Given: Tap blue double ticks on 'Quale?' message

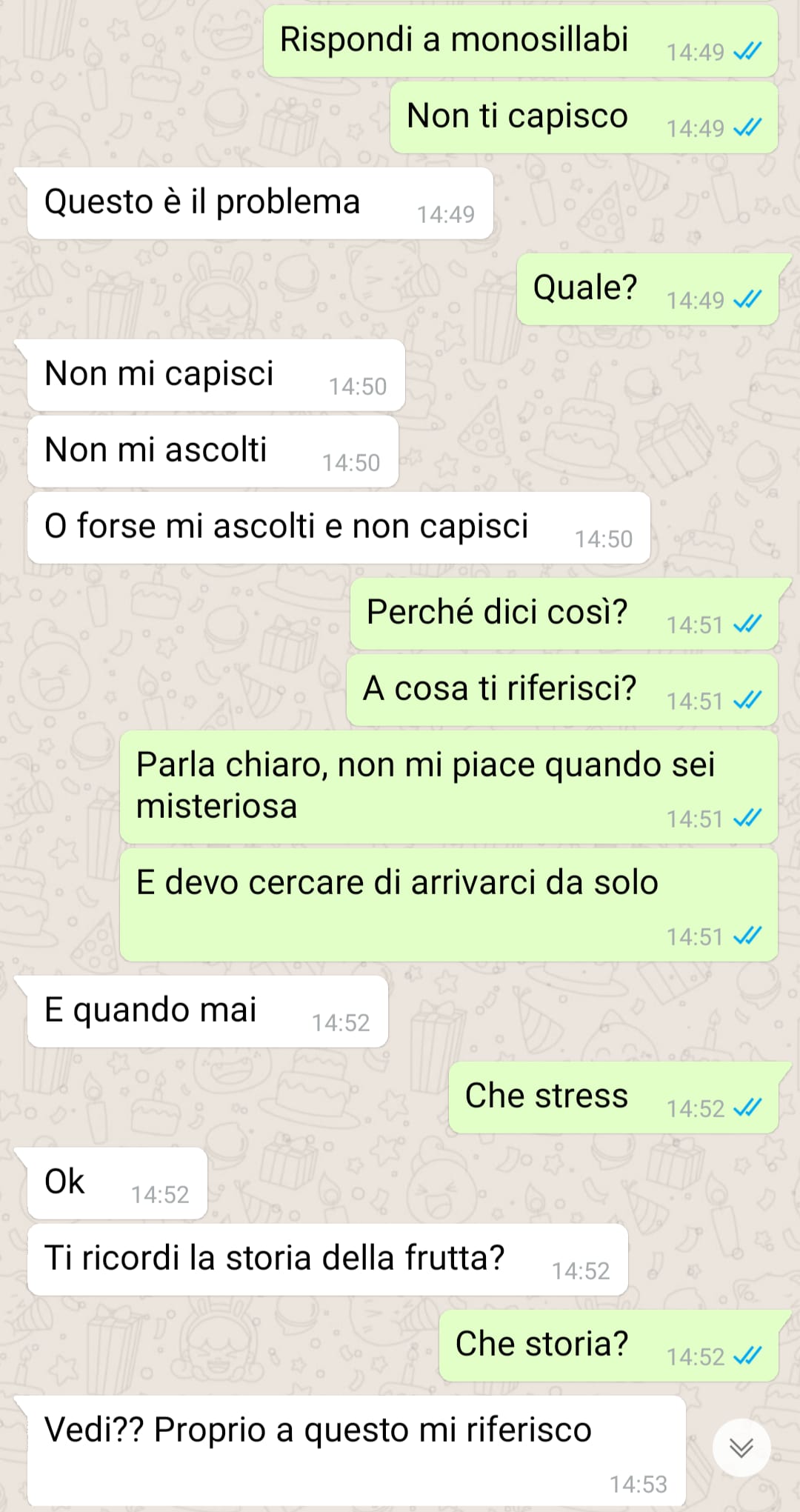Looking at the screenshot, I should pyautogui.click(x=747, y=300).
